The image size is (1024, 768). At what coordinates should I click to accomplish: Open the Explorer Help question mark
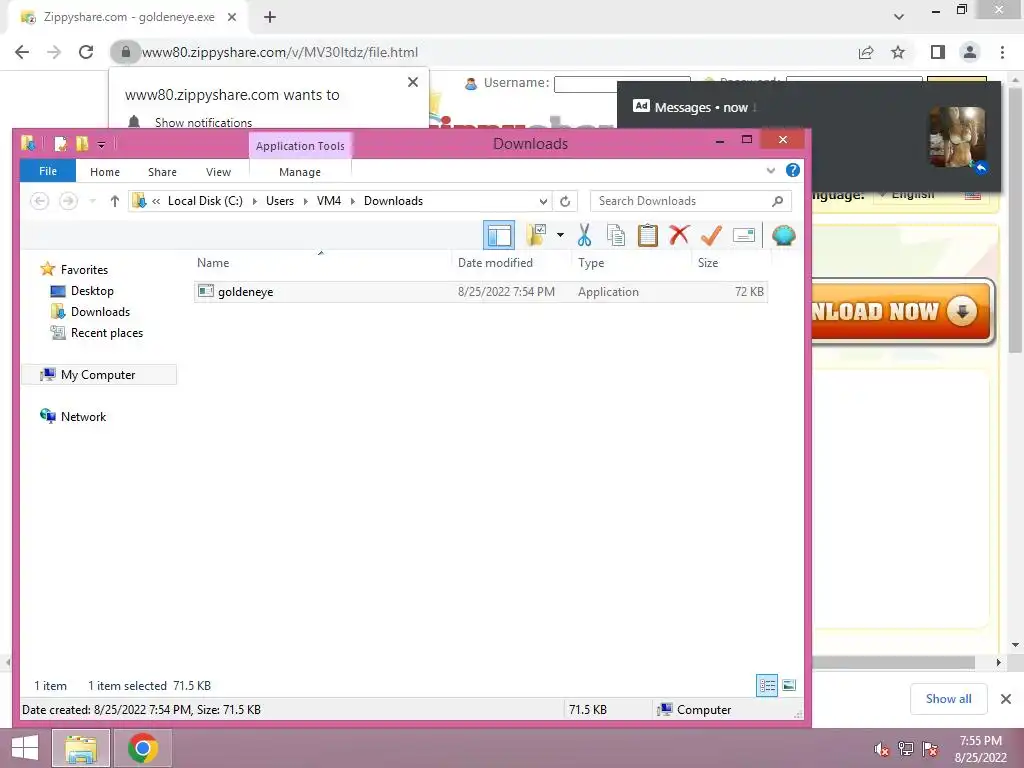793,170
